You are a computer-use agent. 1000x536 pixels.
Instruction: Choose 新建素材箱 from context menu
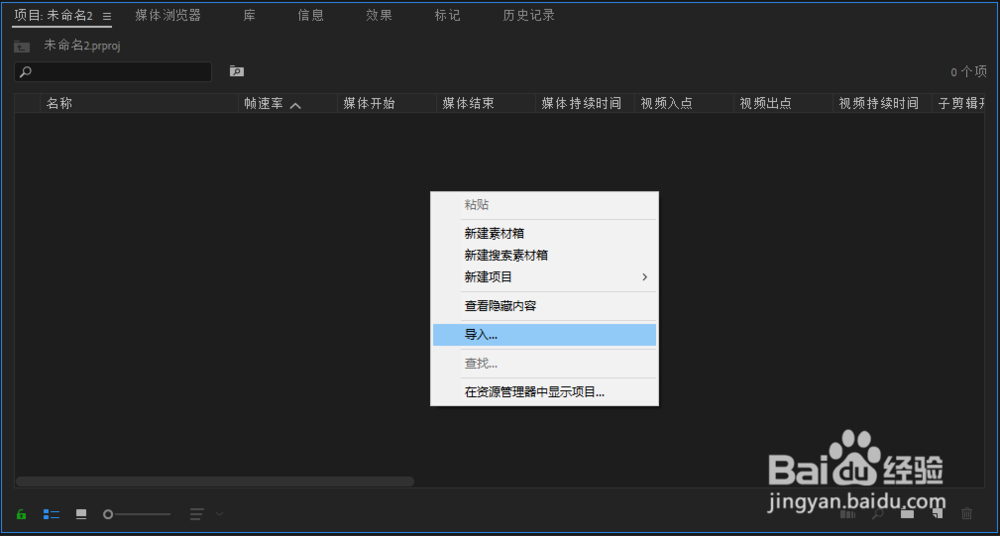click(x=545, y=234)
